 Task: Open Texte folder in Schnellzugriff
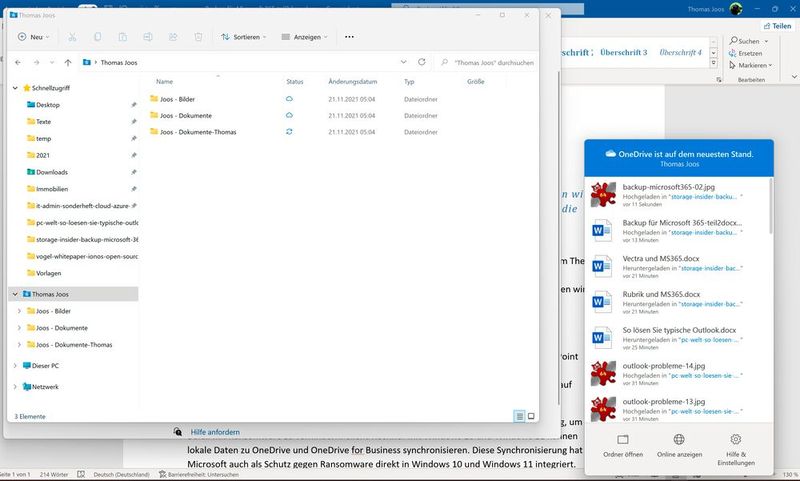tap(43, 121)
